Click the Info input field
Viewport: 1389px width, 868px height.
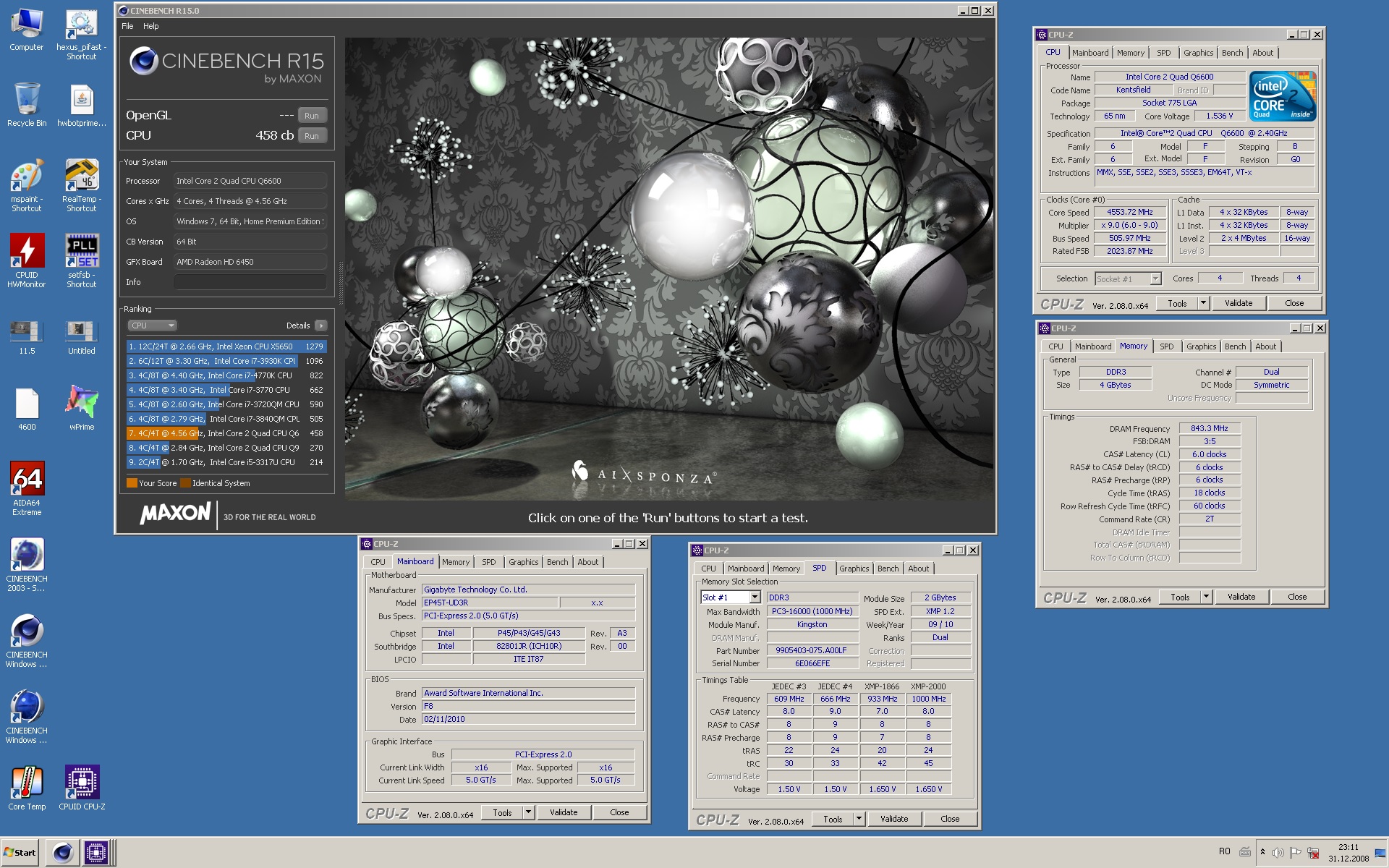point(250,282)
